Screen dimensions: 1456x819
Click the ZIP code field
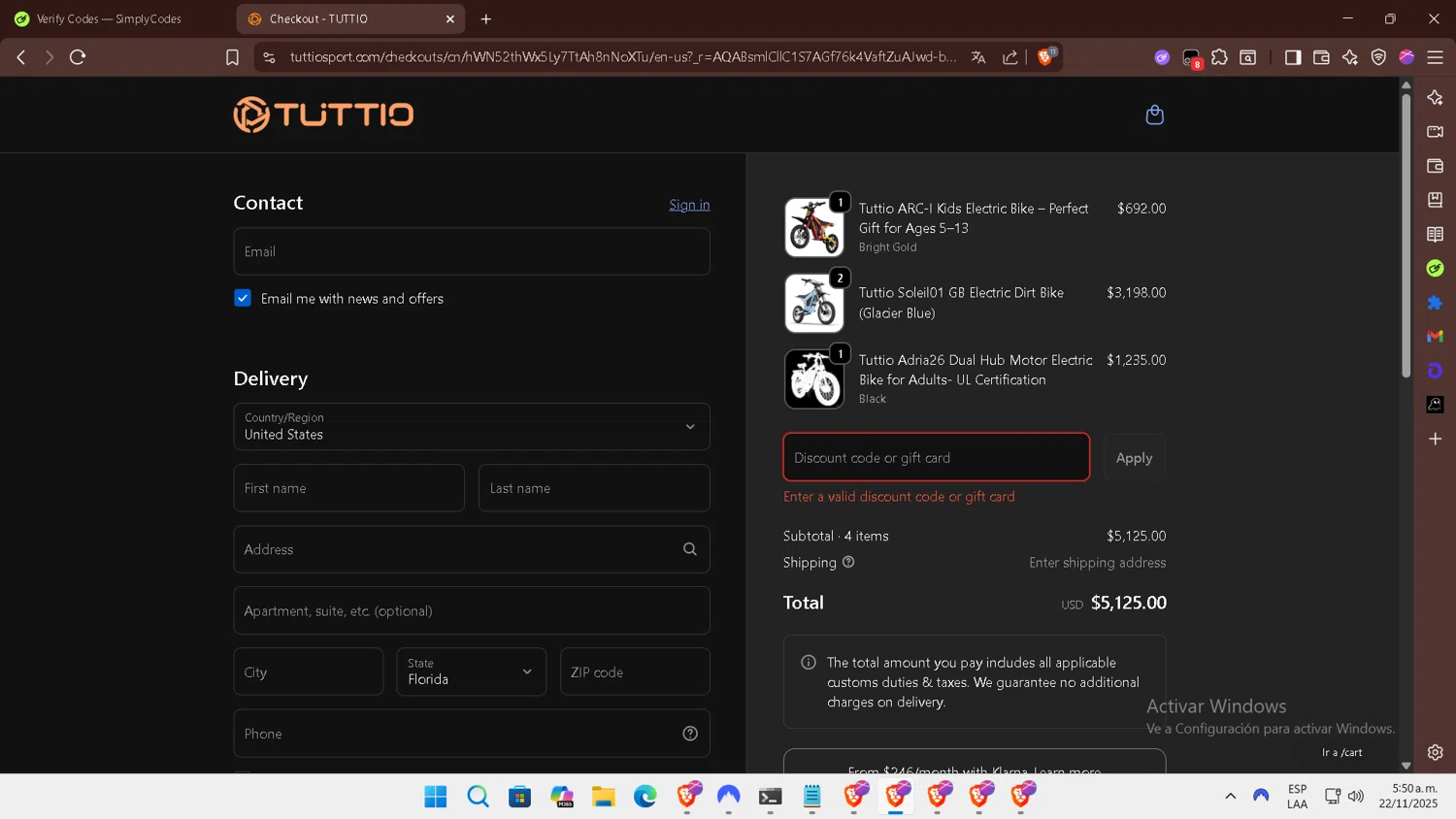pyautogui.click(x=635, y=672)
